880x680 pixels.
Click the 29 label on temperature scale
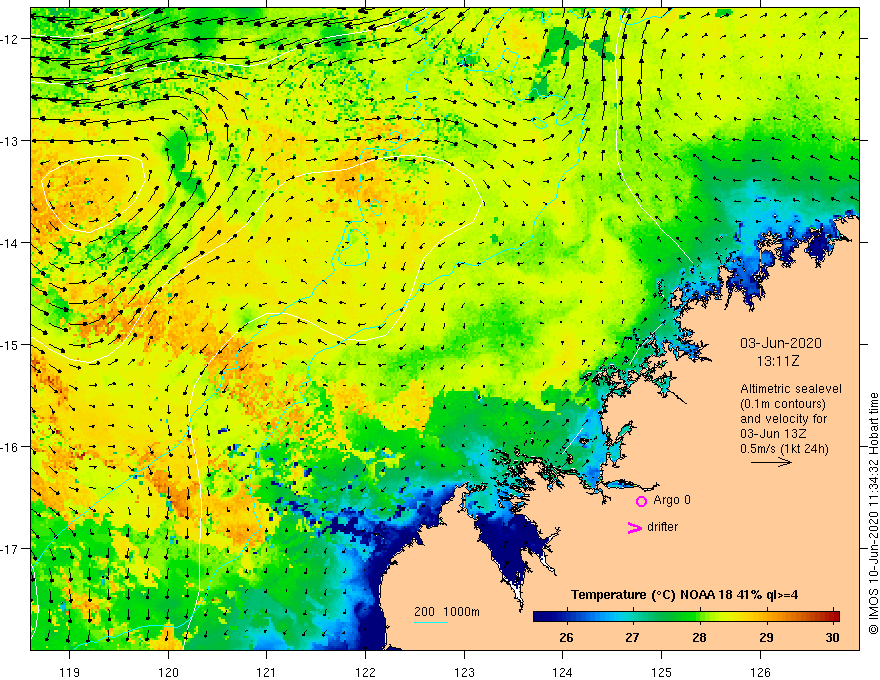pos(766,637)
